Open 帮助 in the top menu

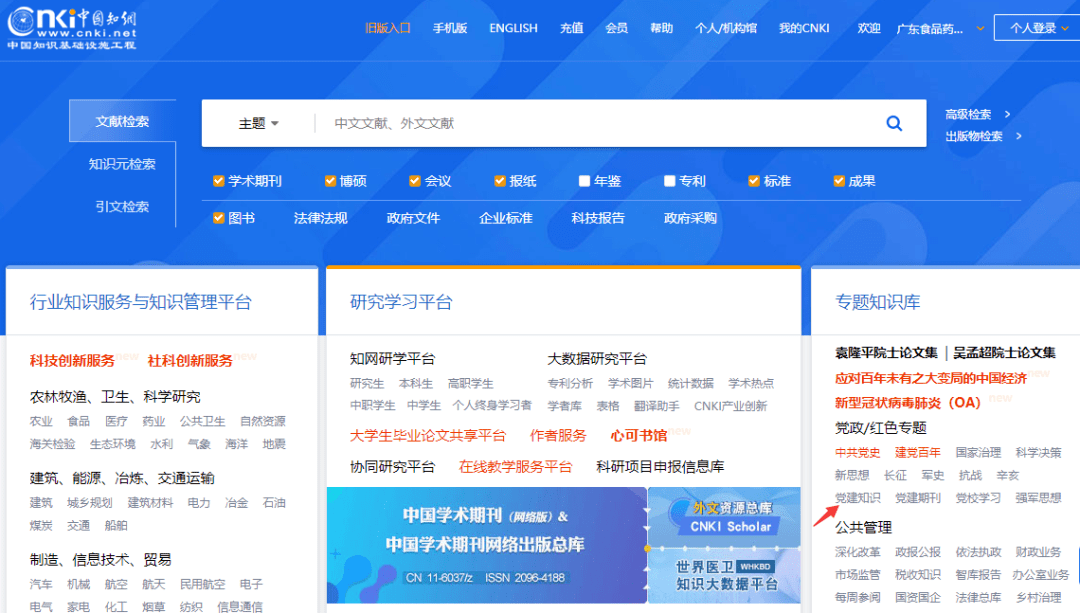661,28
